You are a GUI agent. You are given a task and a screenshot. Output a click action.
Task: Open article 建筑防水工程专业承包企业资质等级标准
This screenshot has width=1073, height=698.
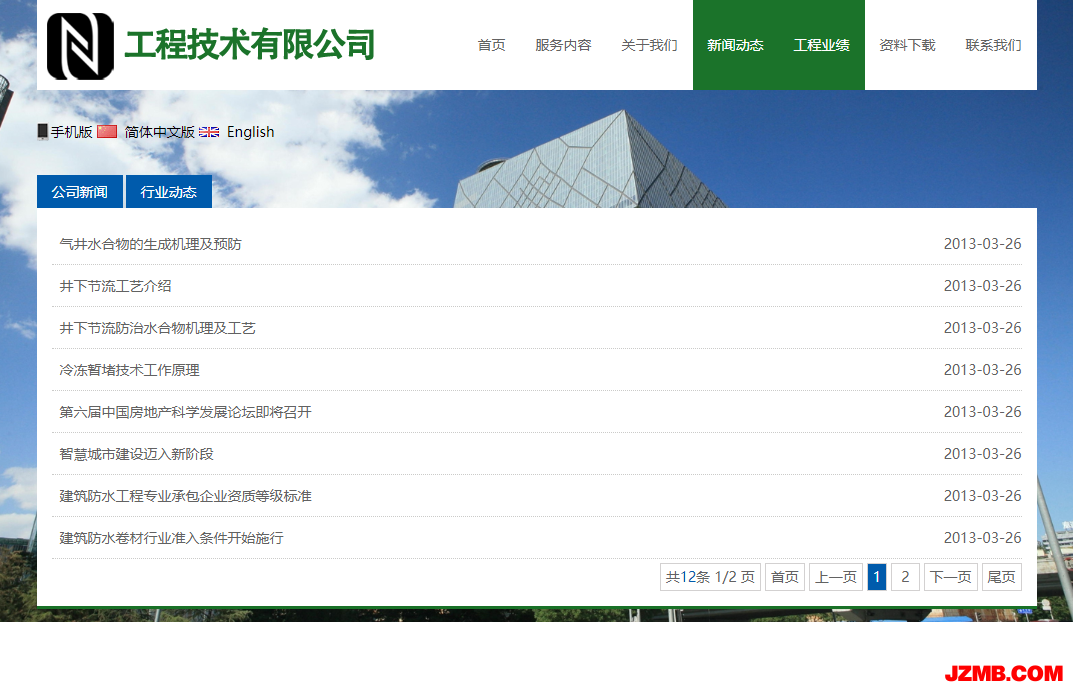(185, 496)
